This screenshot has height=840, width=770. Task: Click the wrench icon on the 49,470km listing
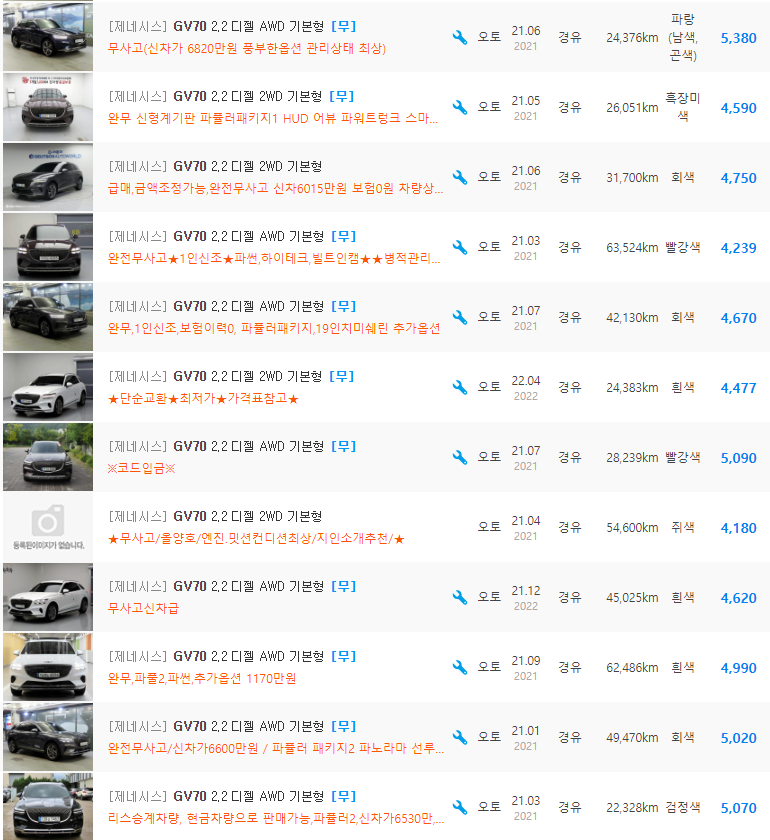460,738
